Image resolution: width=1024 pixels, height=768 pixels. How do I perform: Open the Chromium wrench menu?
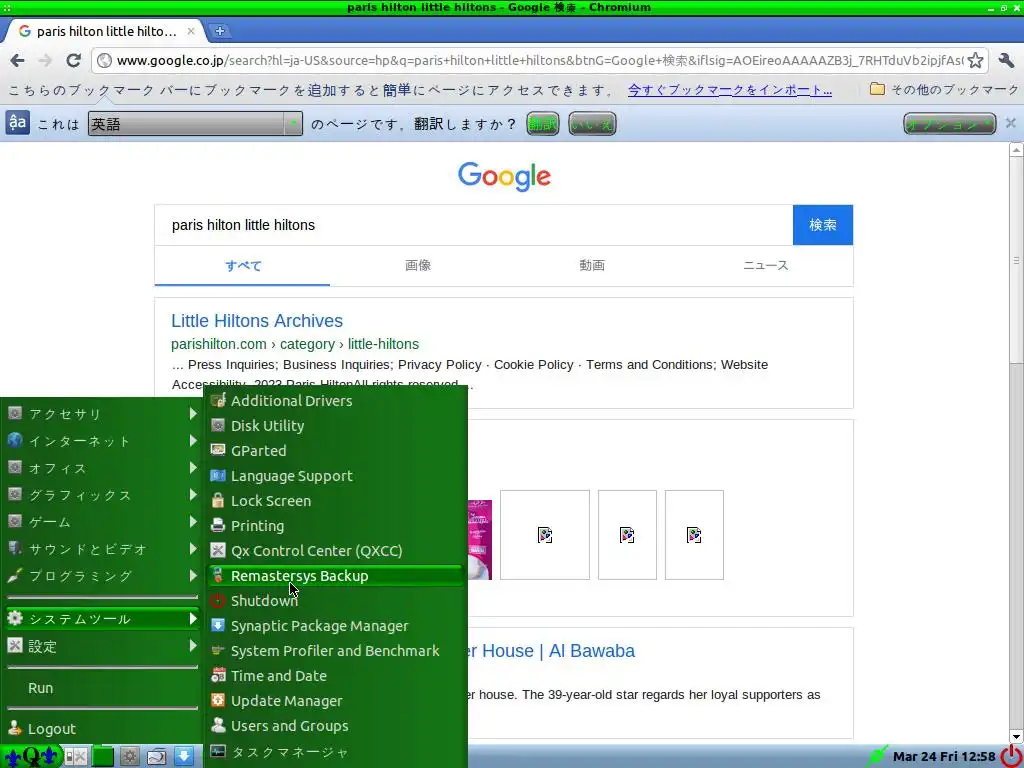point(1006,61)
